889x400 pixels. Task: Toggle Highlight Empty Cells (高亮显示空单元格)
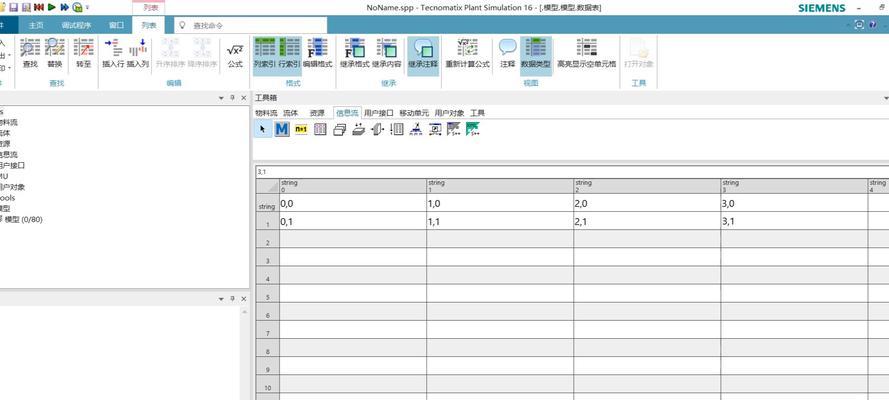586,53
